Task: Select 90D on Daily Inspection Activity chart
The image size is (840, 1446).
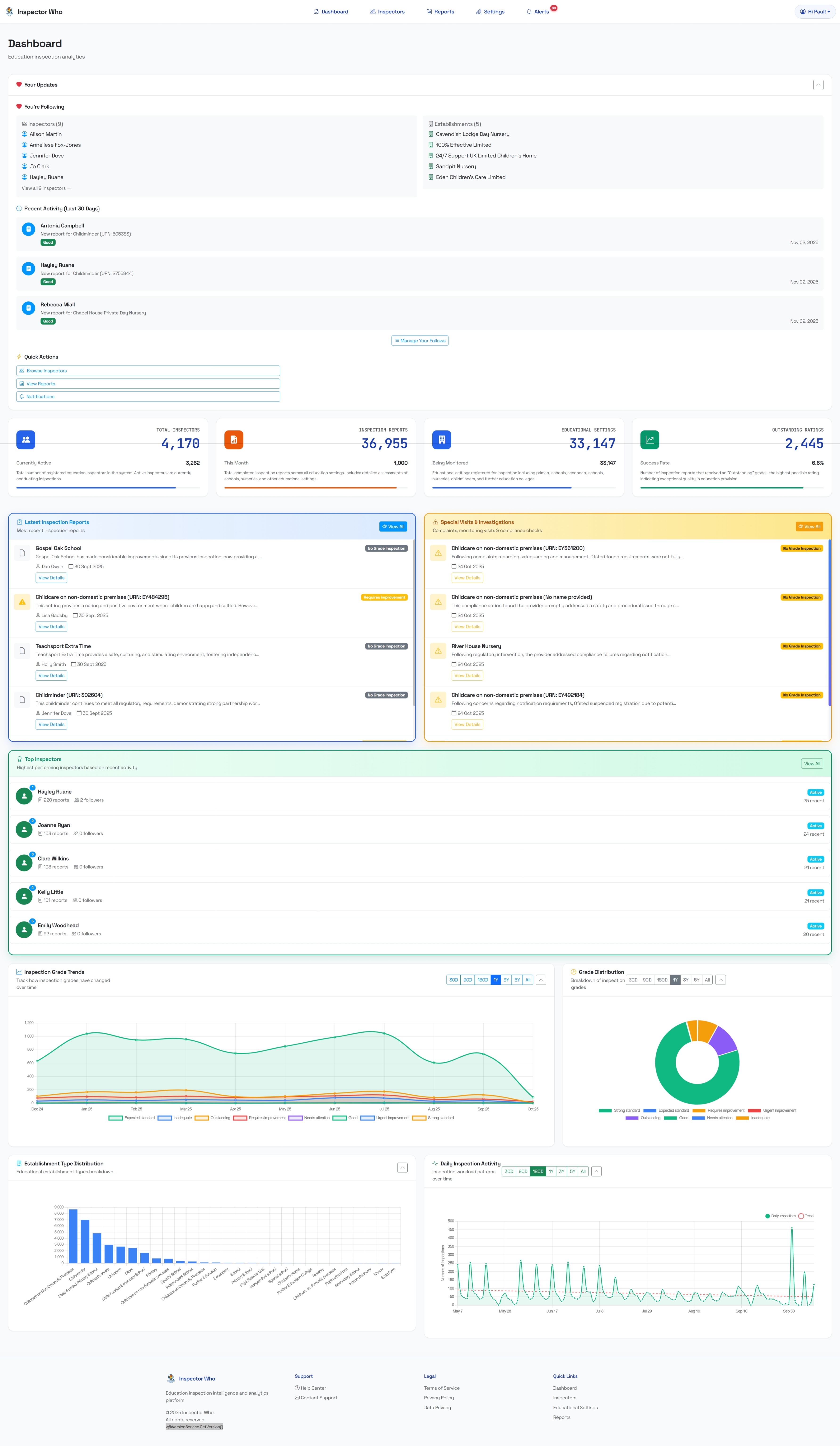Action: click(523, 1171)
